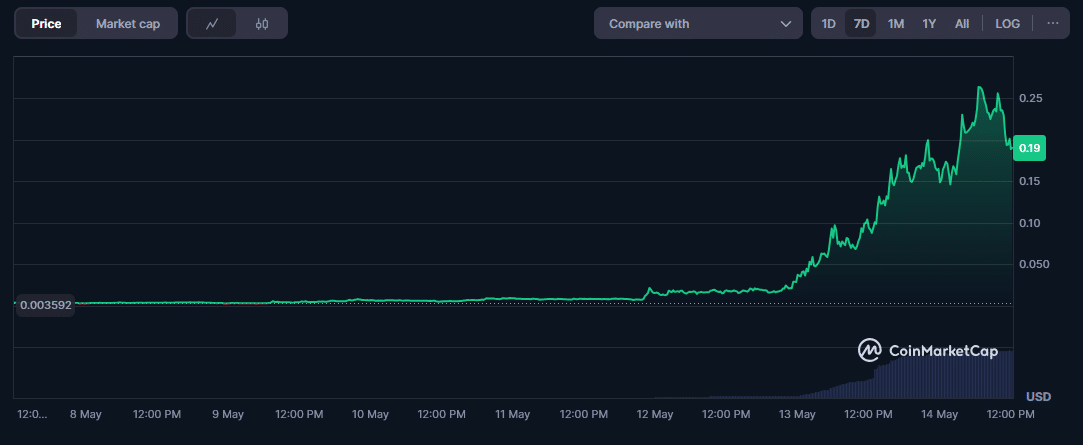Set the time range to 1Y
The width and height of the screenshot is (1083, 445).
(x=929, y=24)
